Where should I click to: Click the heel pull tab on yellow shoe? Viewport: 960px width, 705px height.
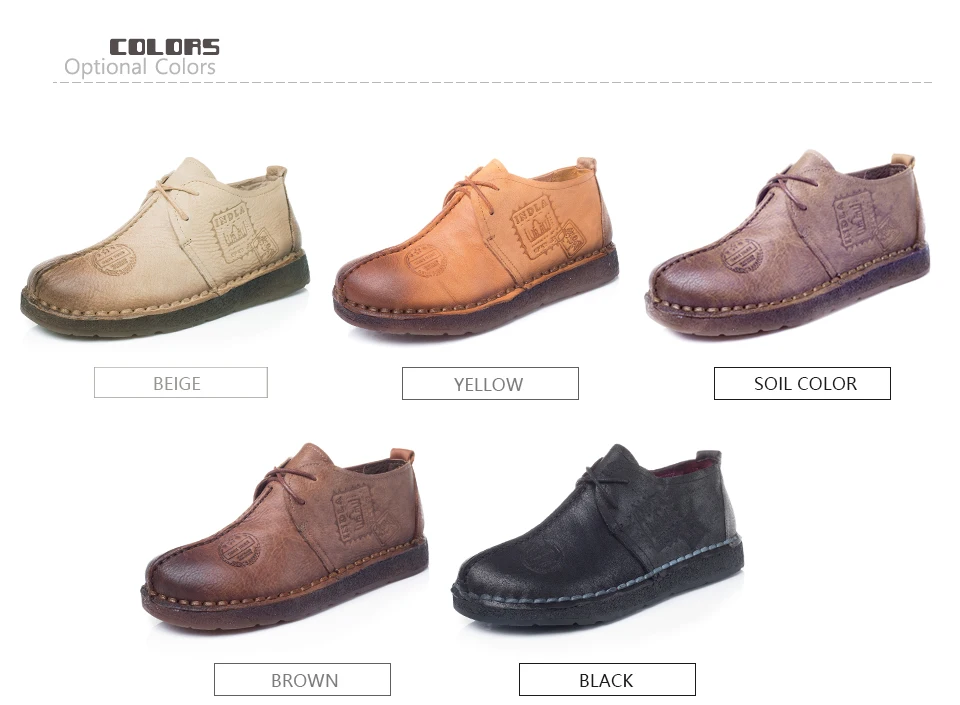pos(586,163)
